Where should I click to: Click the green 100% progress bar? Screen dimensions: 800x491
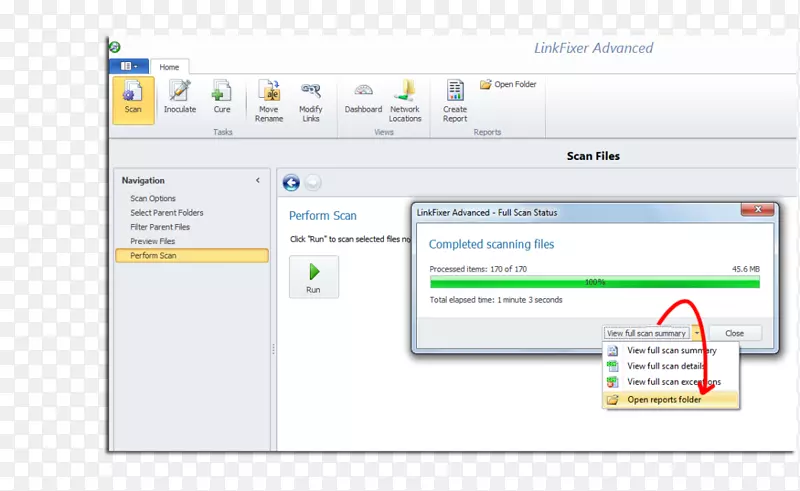coord(595,282)
